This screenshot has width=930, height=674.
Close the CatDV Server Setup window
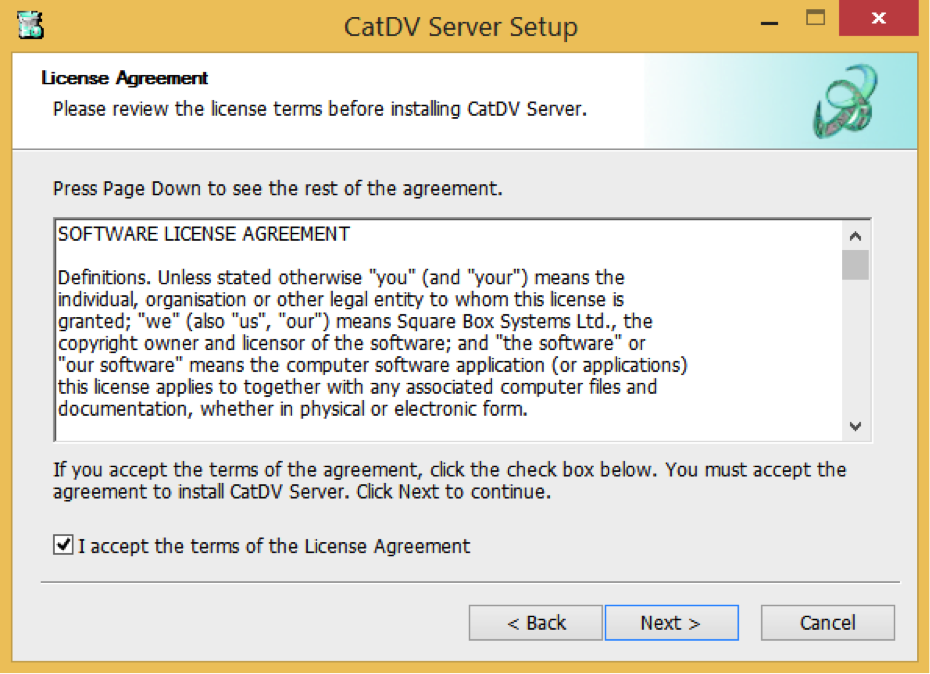pyautogui.click(x=879, y=19)
